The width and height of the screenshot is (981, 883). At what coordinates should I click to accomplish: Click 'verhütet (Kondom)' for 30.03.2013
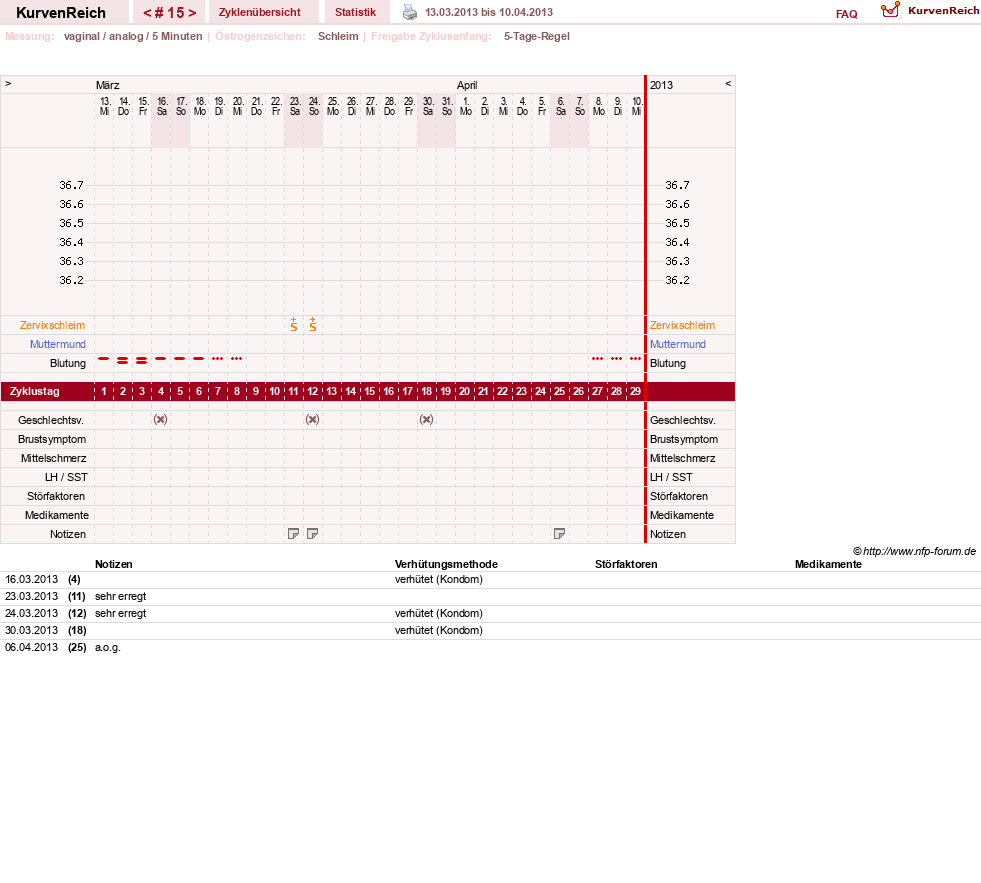pyautogui.click(x=439, y=630)
